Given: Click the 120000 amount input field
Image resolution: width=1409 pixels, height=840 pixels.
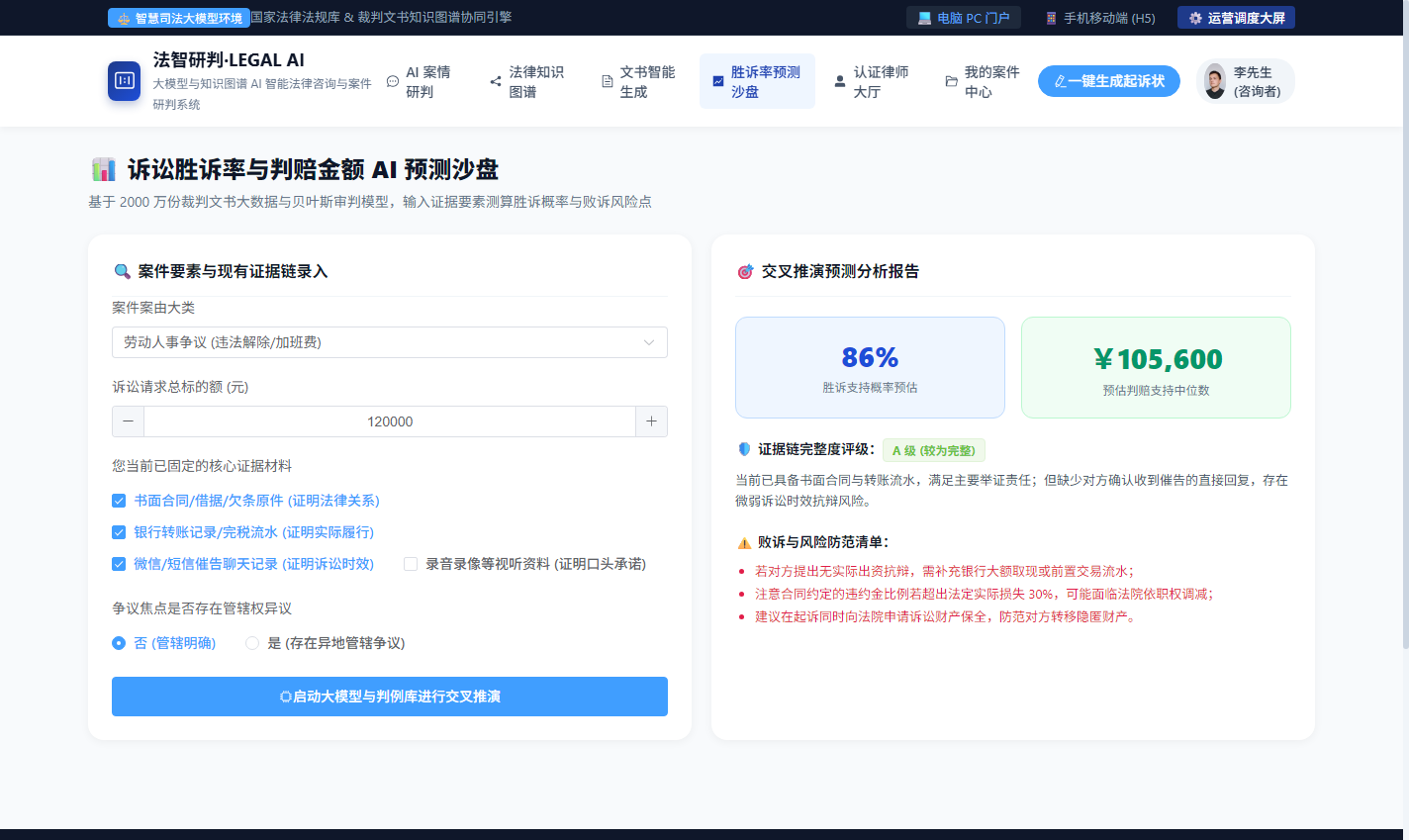Looking at the screenshot, I should pos(390,421).
